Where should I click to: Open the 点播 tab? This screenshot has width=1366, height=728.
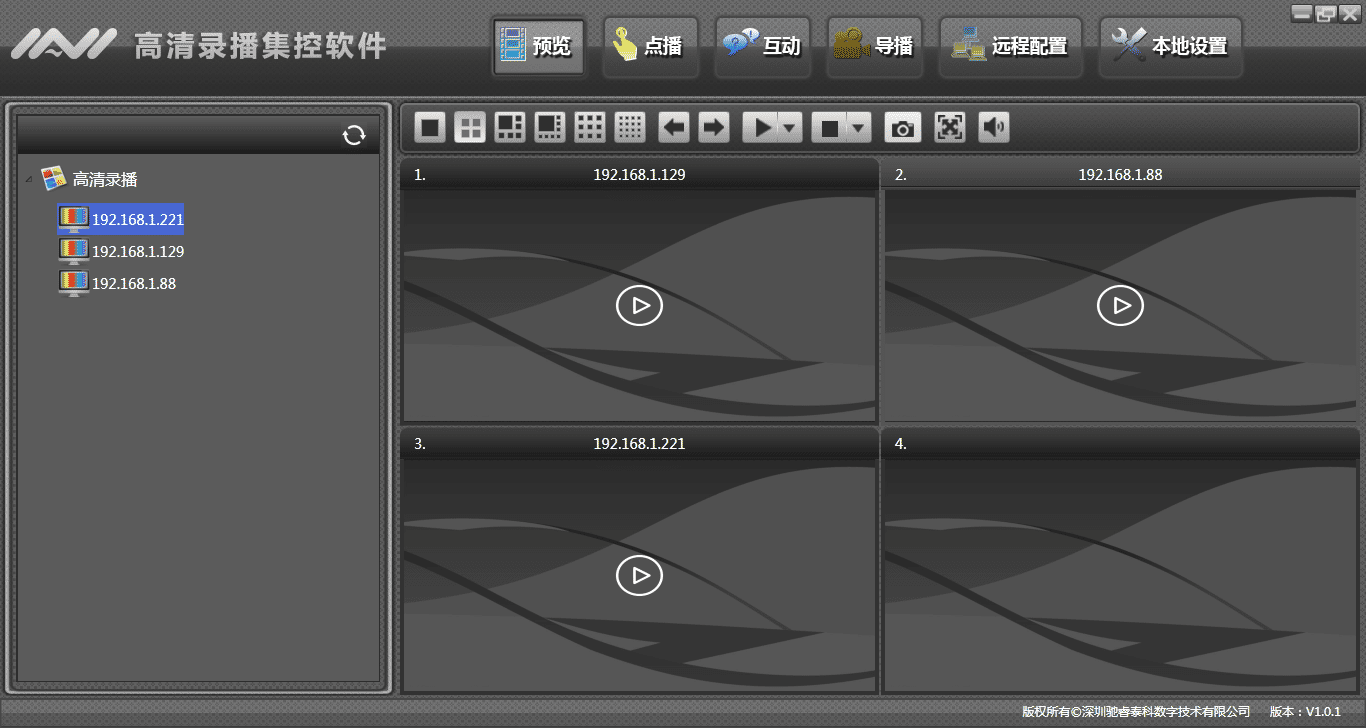coord(650,46)
